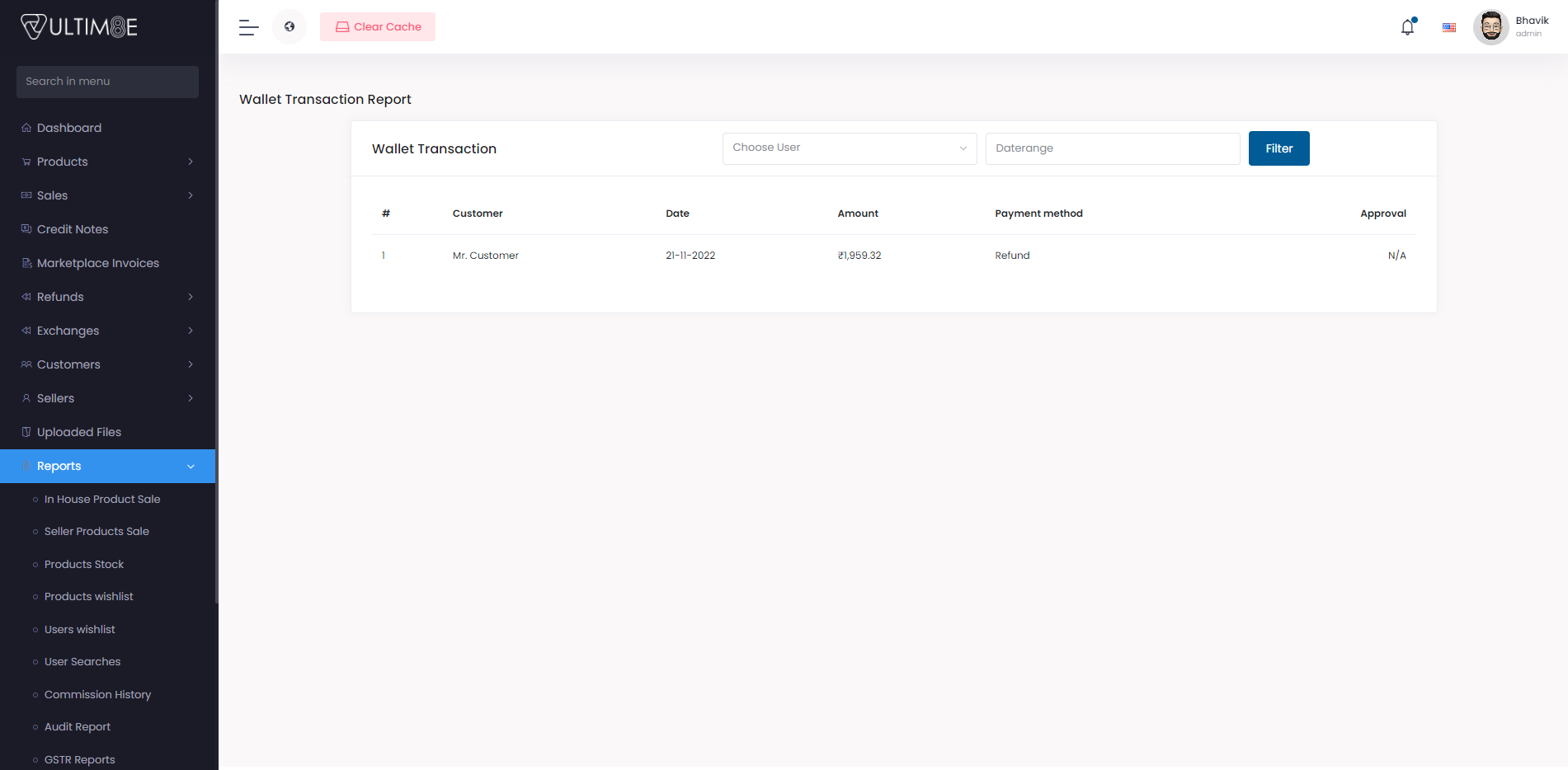Click the hamburger menu toggle icon
This screenshot has width=1568, height=770.
pos(248,27)
